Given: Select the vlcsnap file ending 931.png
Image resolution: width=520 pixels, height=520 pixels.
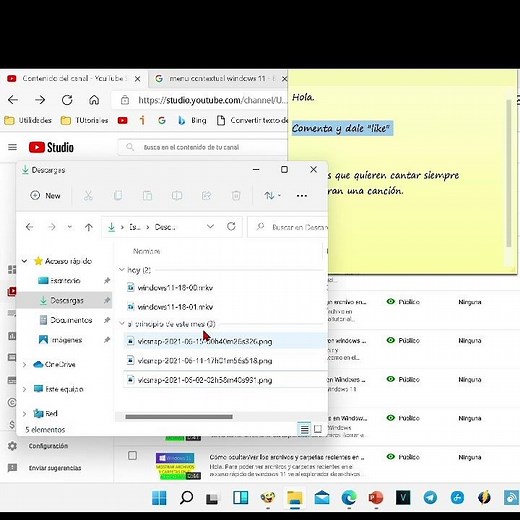Looking at the screenshot, I should (x=205, y=380).
